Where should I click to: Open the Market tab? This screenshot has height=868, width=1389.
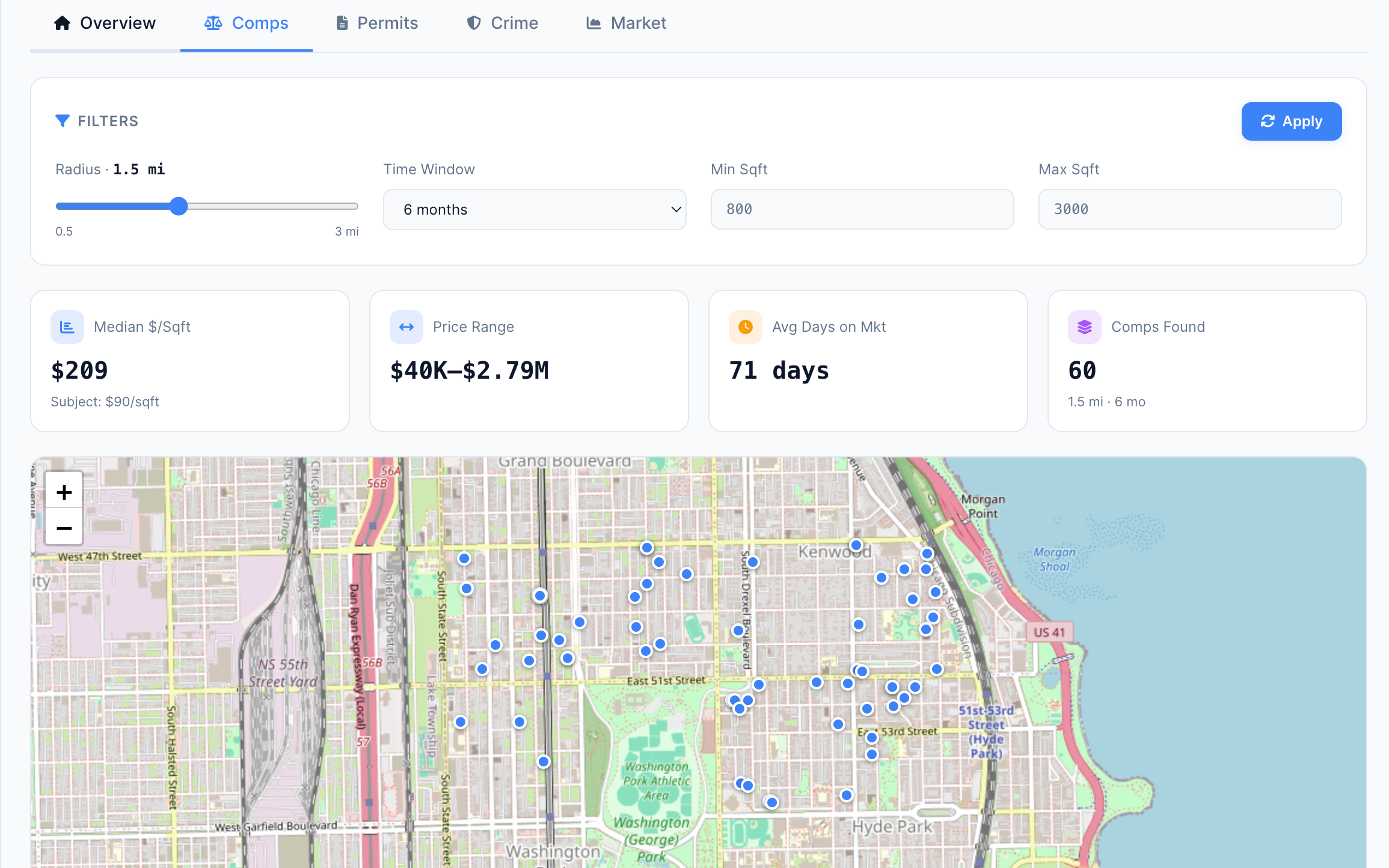point(626,23)
